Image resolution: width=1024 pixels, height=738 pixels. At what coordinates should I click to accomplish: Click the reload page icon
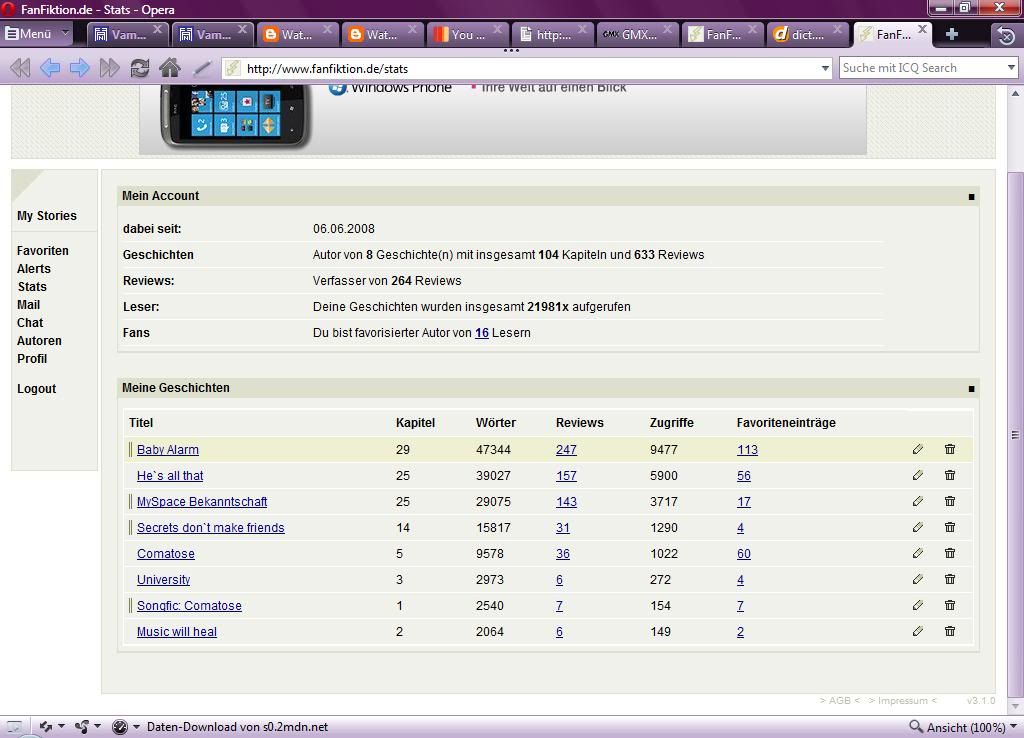coord(140,68)
